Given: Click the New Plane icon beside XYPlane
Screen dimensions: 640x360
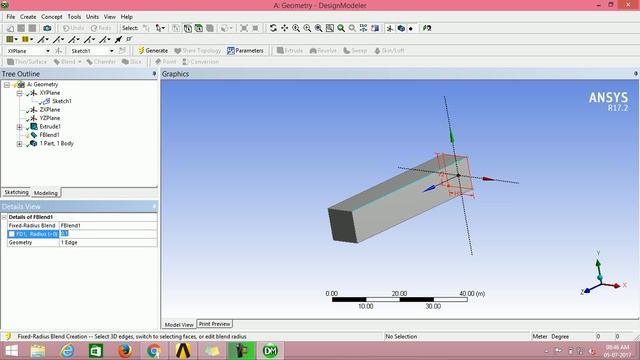Looking at the screenshot, I should click(x=58, y=51).
